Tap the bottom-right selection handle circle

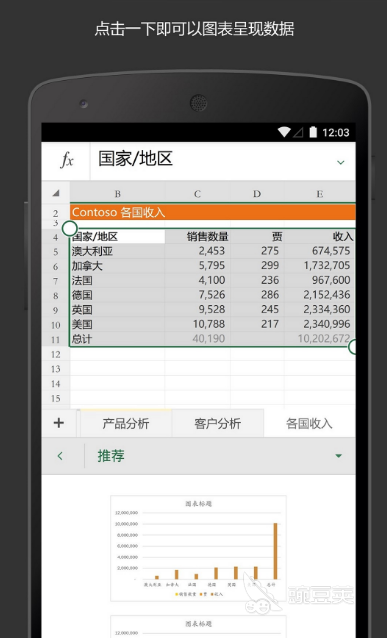point(353,347)
